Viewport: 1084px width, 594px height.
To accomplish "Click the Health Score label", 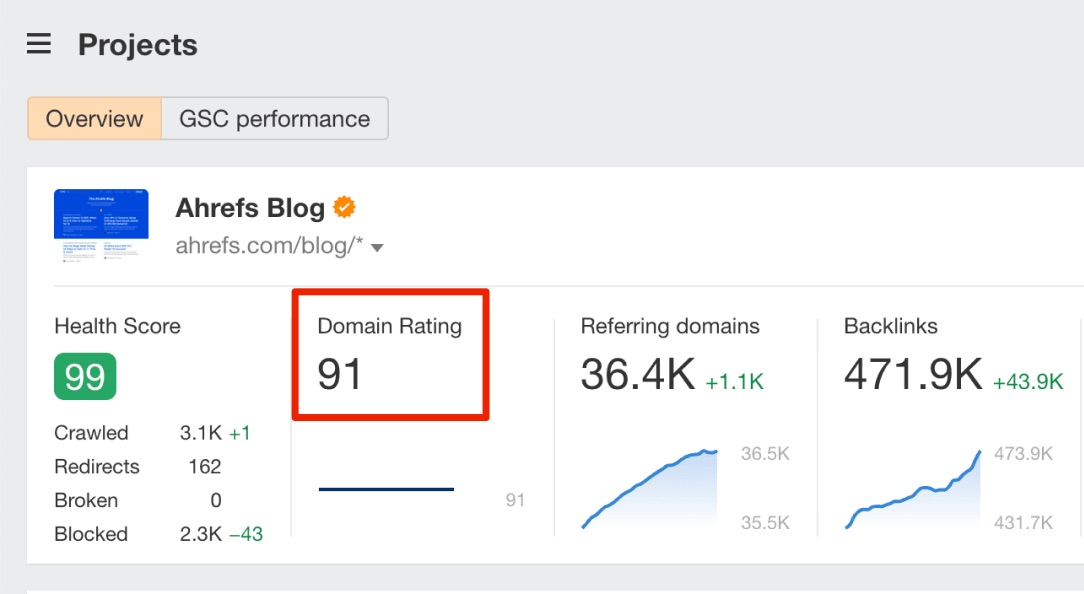I will coord(117,326).
